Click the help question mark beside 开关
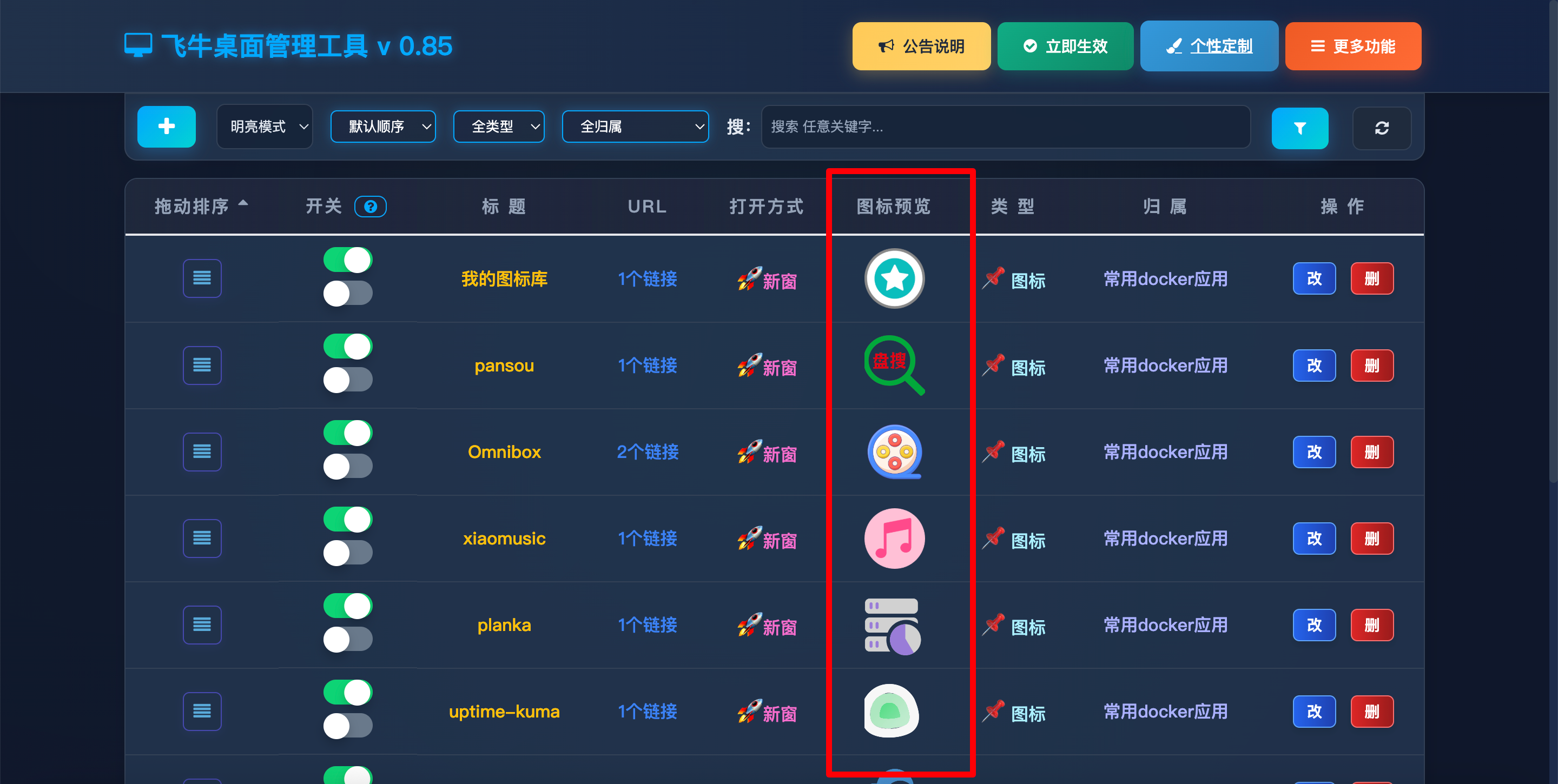Screen dimensions: 1558x784 coord(370,207)
